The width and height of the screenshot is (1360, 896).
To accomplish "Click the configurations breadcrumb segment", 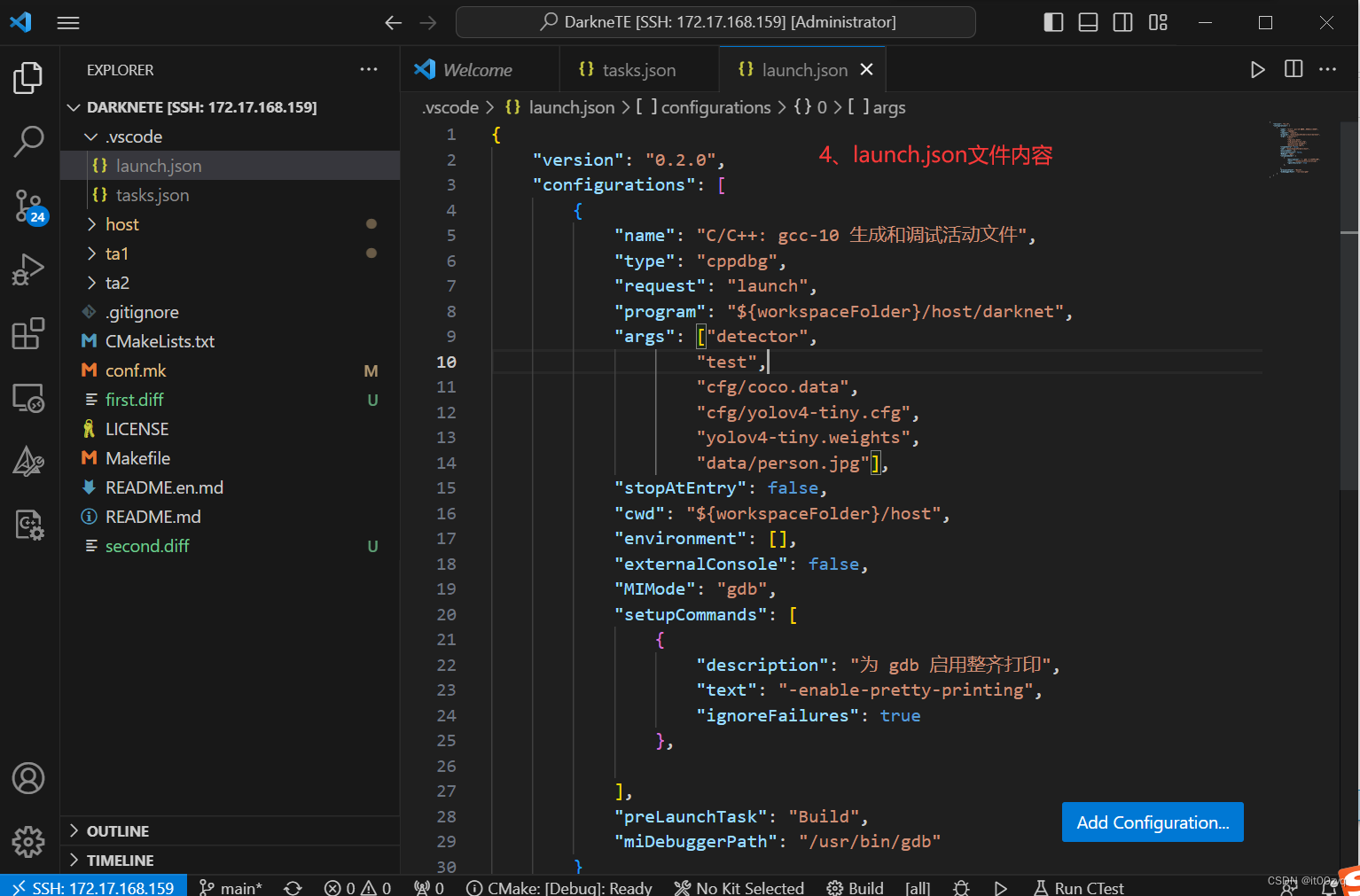I will (705, 107).
